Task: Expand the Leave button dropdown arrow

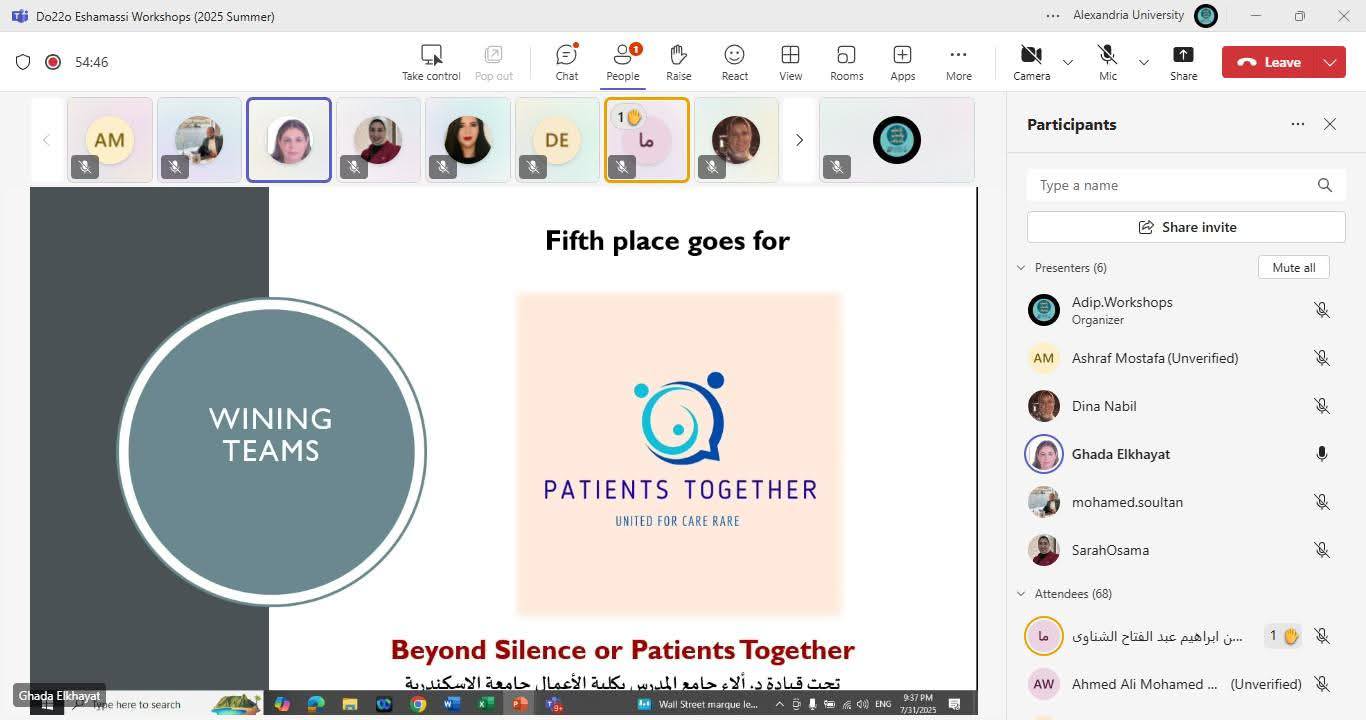Action: click(1330, 62)
